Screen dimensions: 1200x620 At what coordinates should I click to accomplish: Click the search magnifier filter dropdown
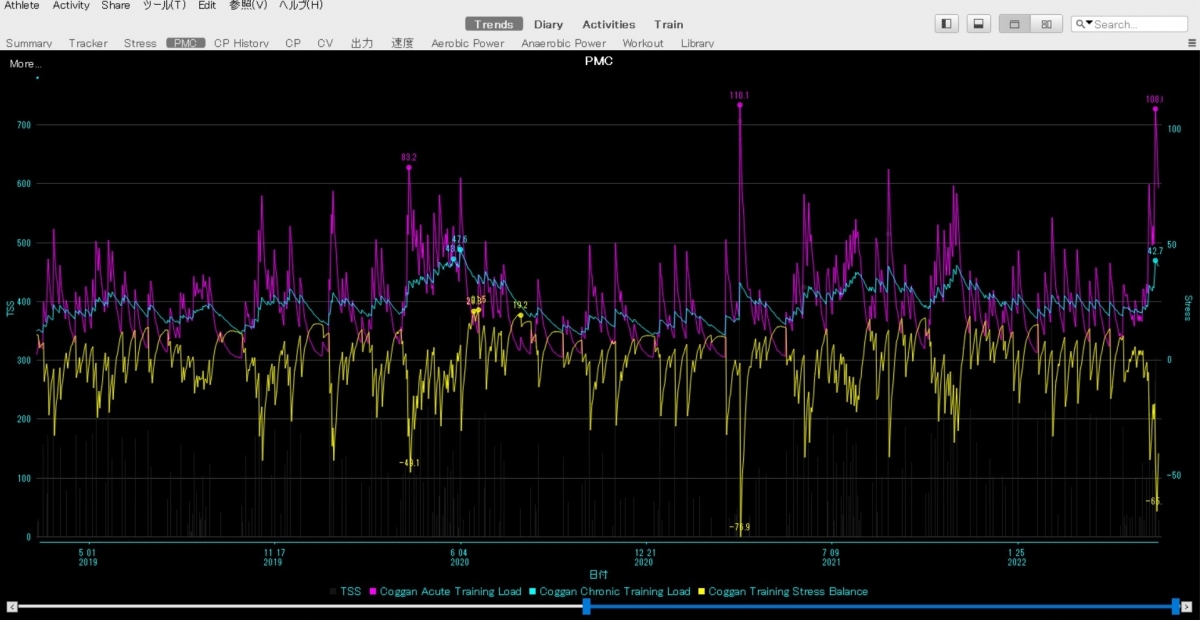click(x=1083, y=24)
